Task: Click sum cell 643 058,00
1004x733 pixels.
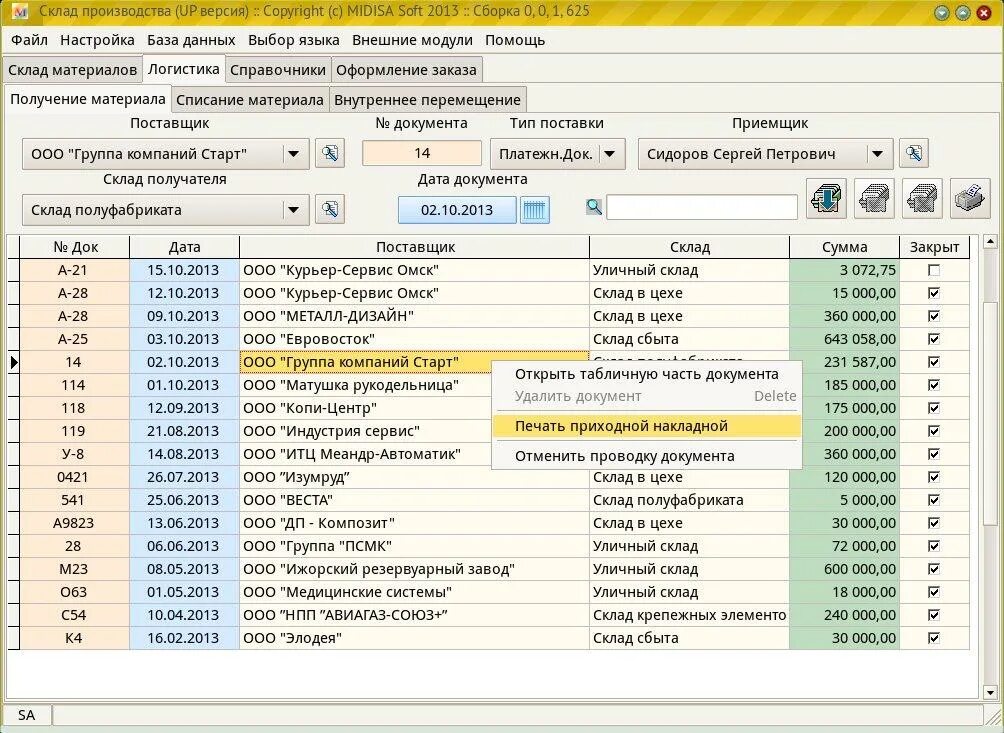Action: tap(845, 339)
